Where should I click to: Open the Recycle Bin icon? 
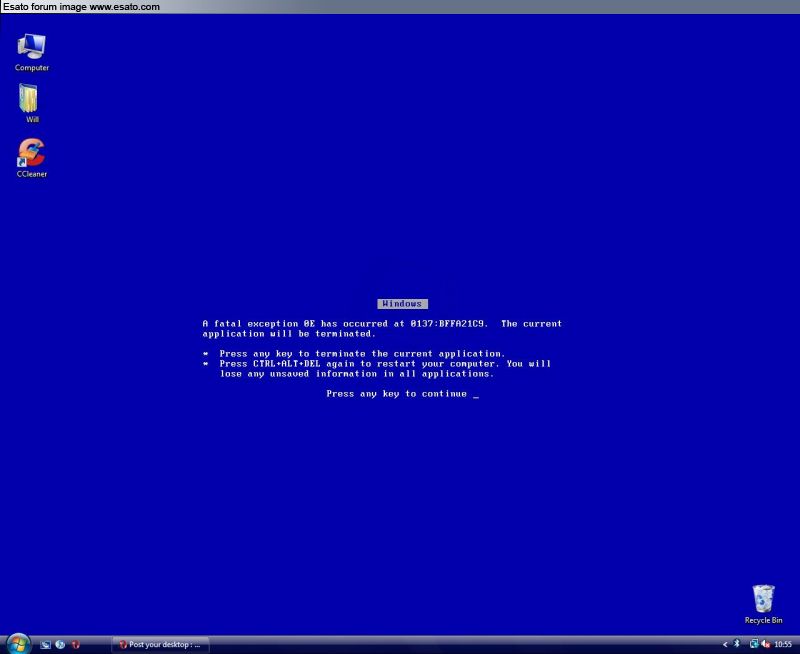tap(763, 605)
